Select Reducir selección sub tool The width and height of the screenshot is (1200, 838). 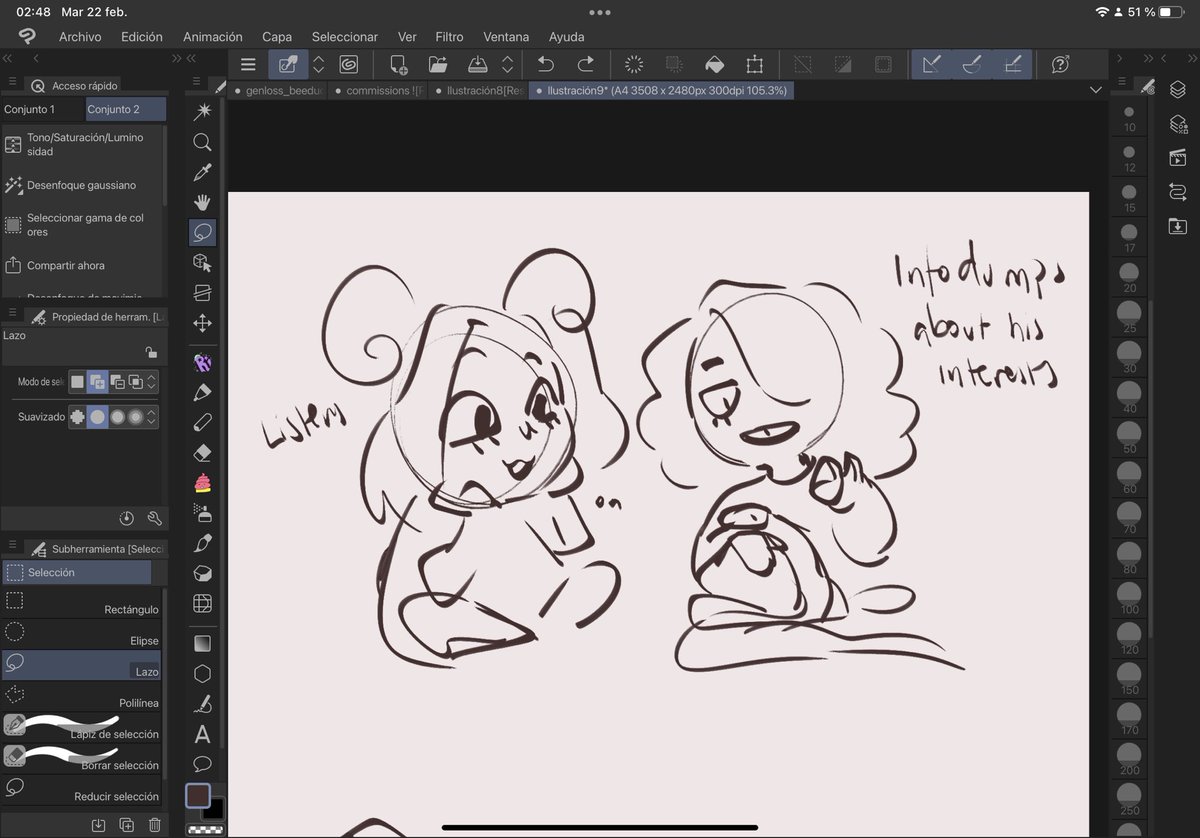click(x=82, y=789)
